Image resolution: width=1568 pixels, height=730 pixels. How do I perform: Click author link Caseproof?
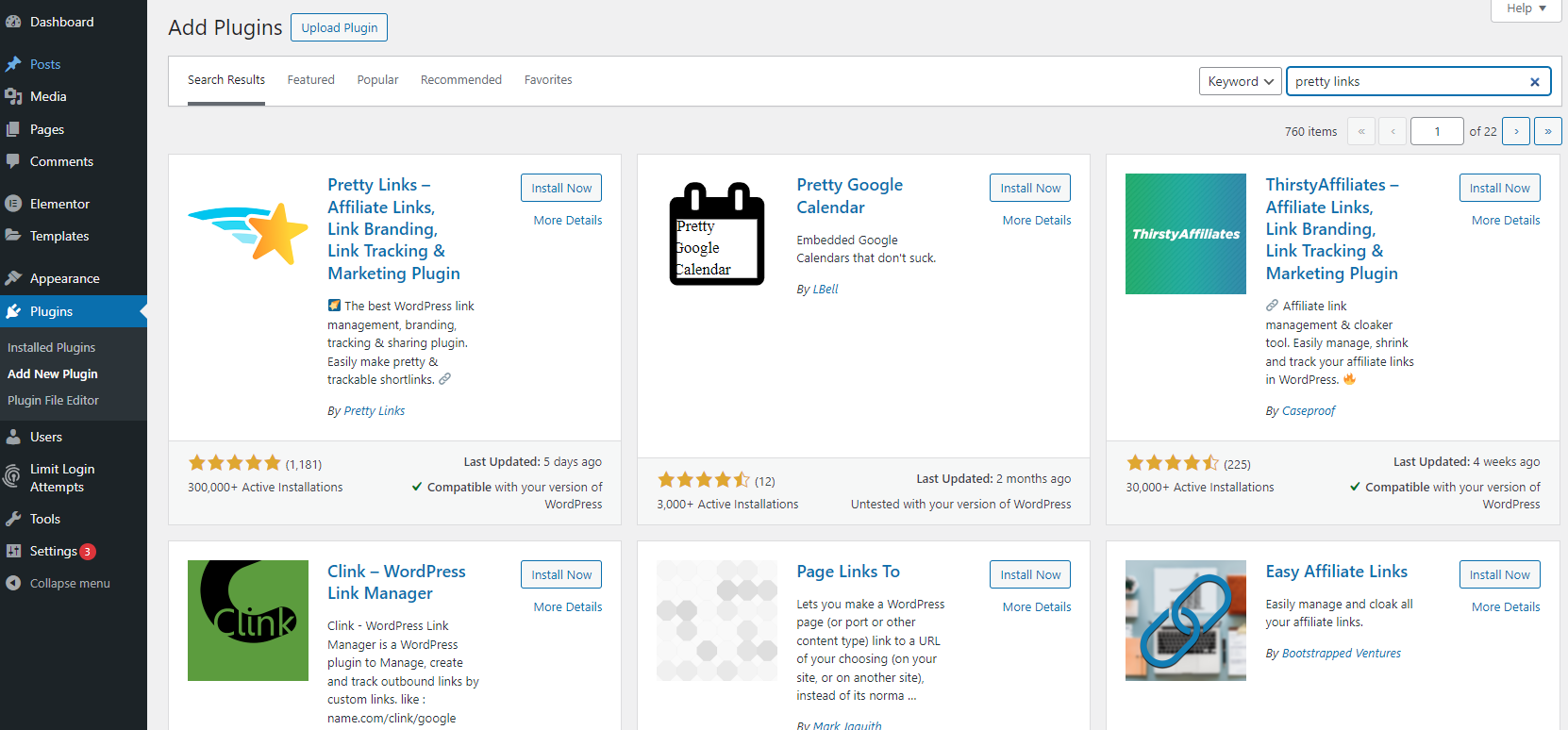click(1309, 411)
